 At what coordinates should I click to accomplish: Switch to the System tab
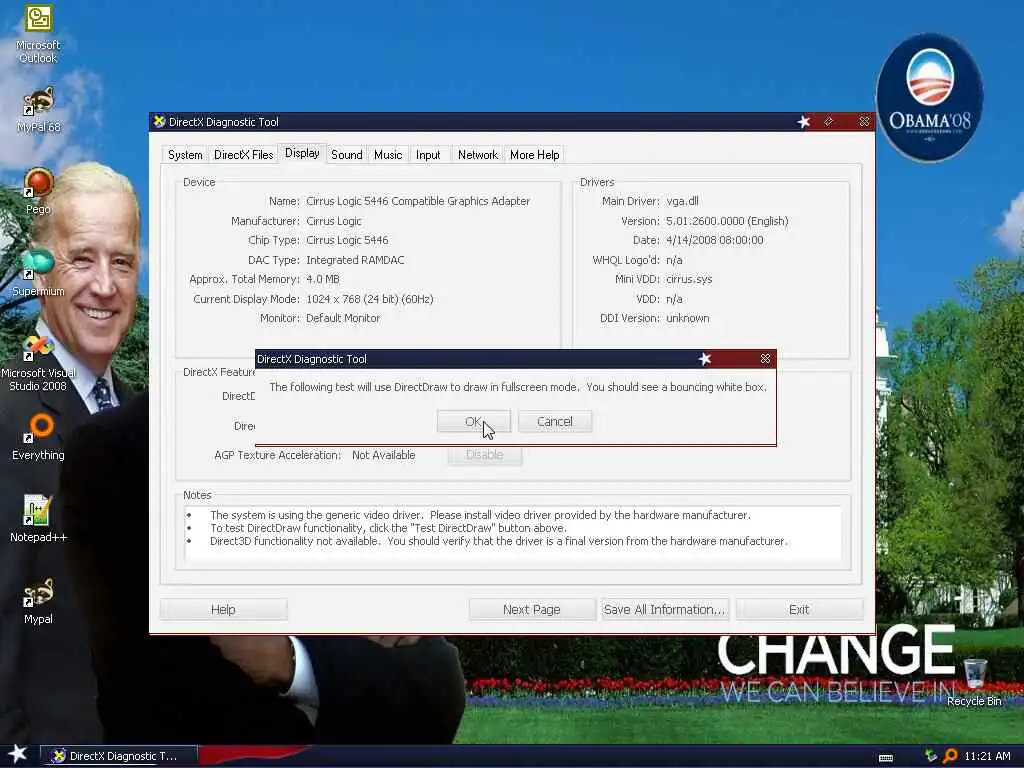[185, 155]
